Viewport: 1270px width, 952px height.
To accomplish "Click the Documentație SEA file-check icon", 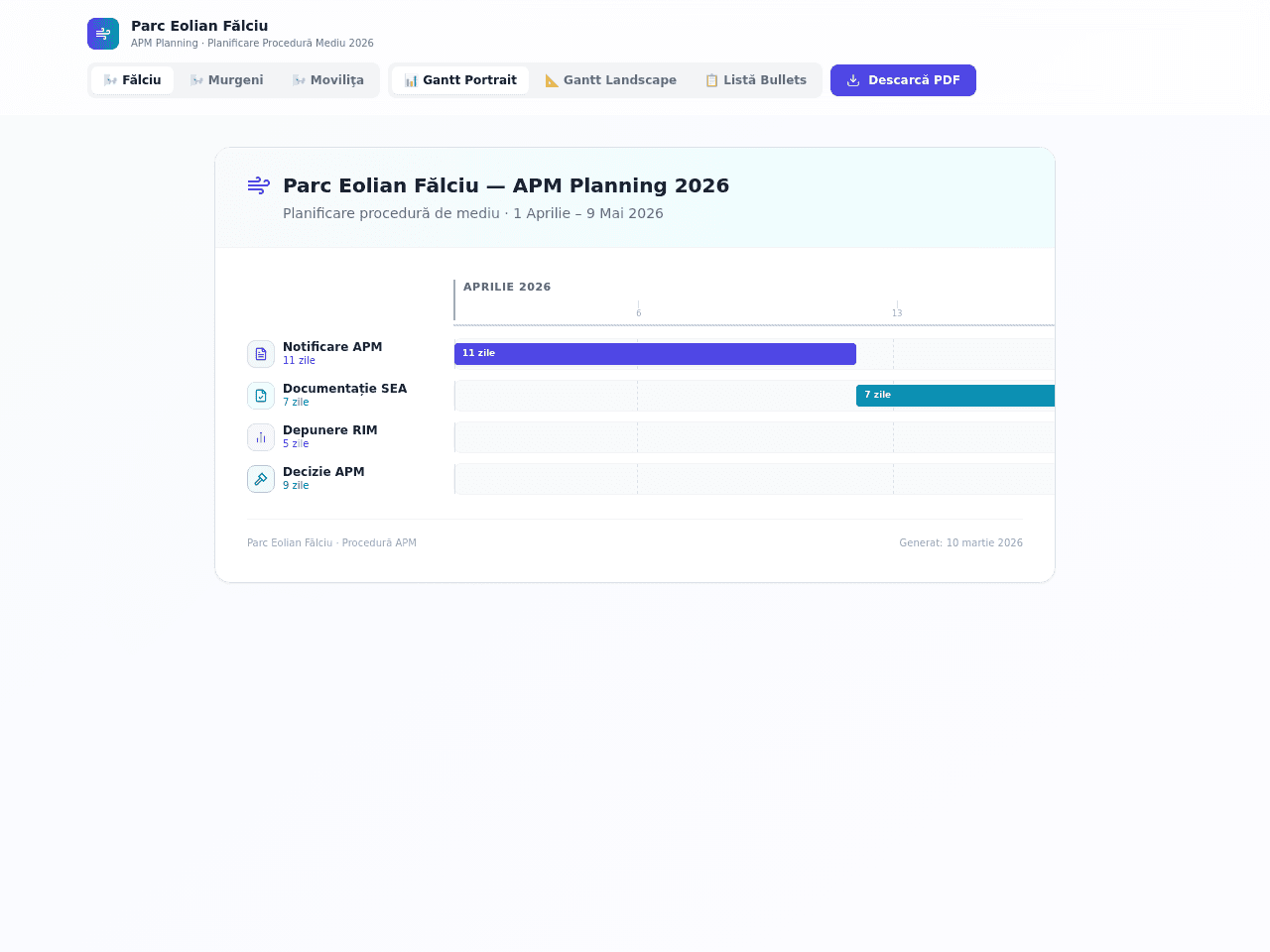I will [x=261, y=396].
